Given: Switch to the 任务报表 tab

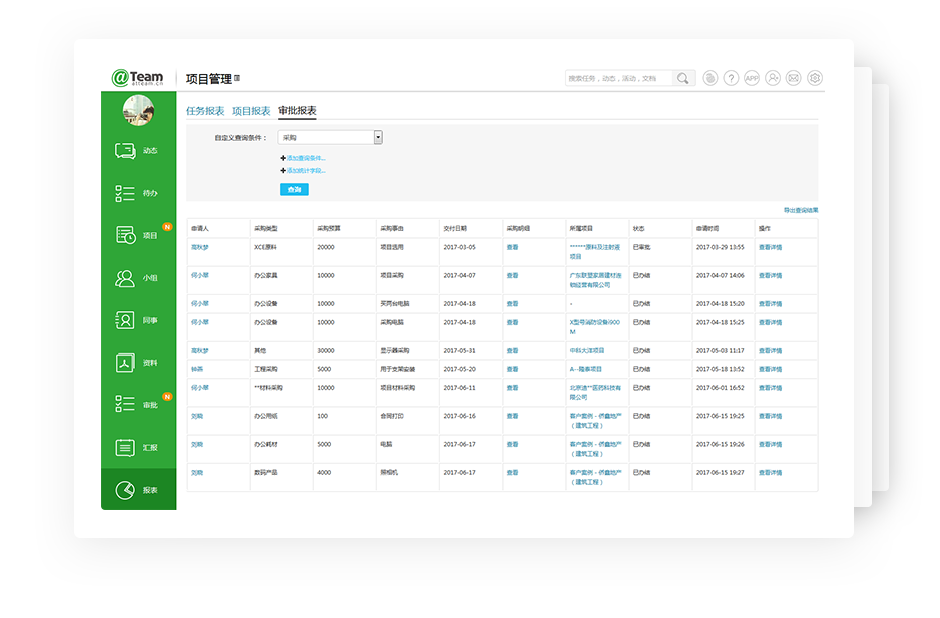Looking at the screenshot, I should 205,111.
